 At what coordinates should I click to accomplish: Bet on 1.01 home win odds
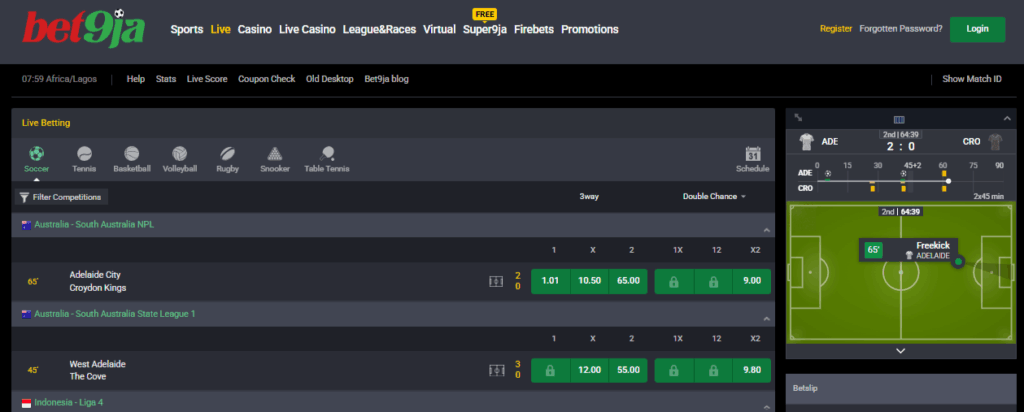(550, 281)
